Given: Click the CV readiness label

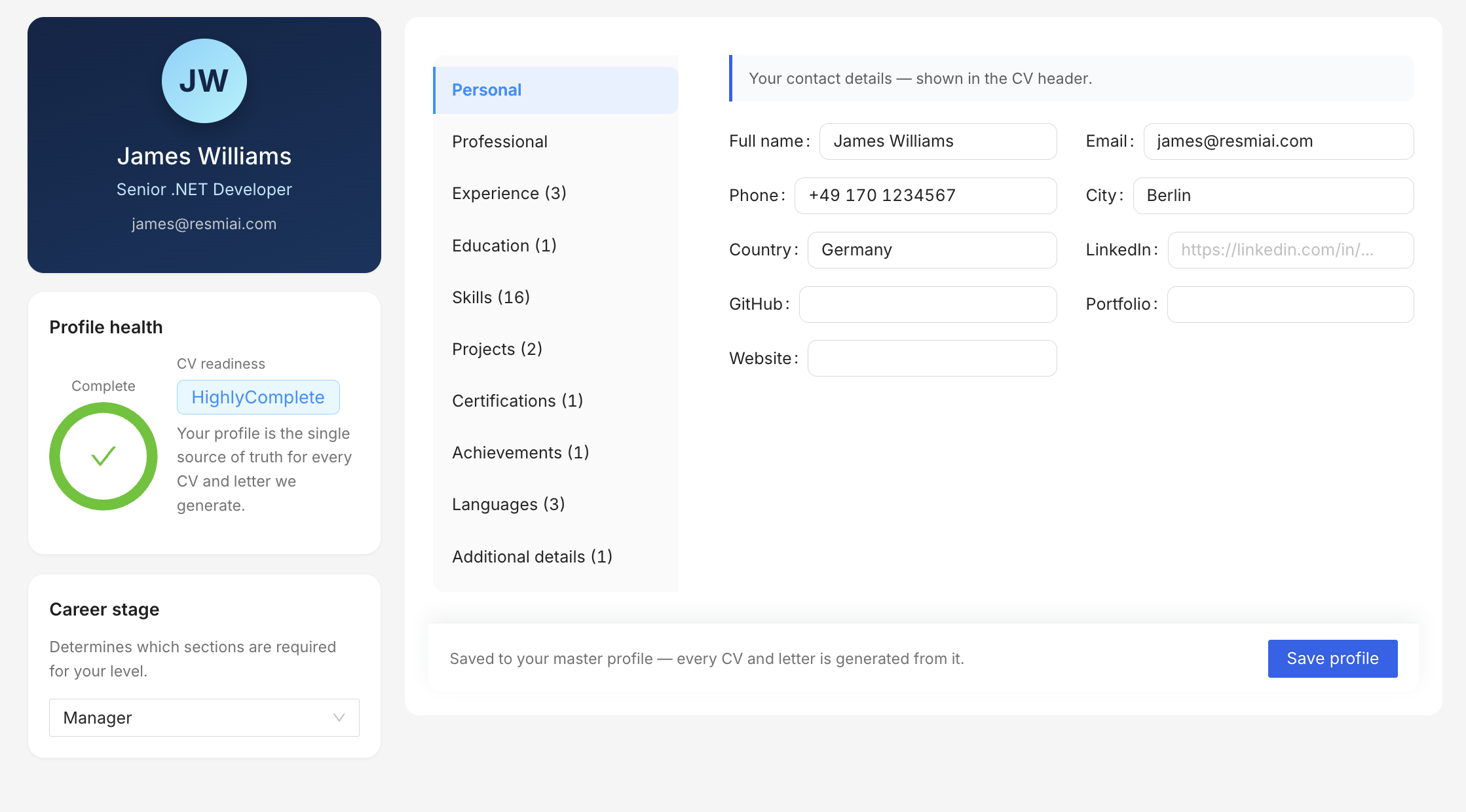Looking at the screenshot, I should (x=221, y=364).
